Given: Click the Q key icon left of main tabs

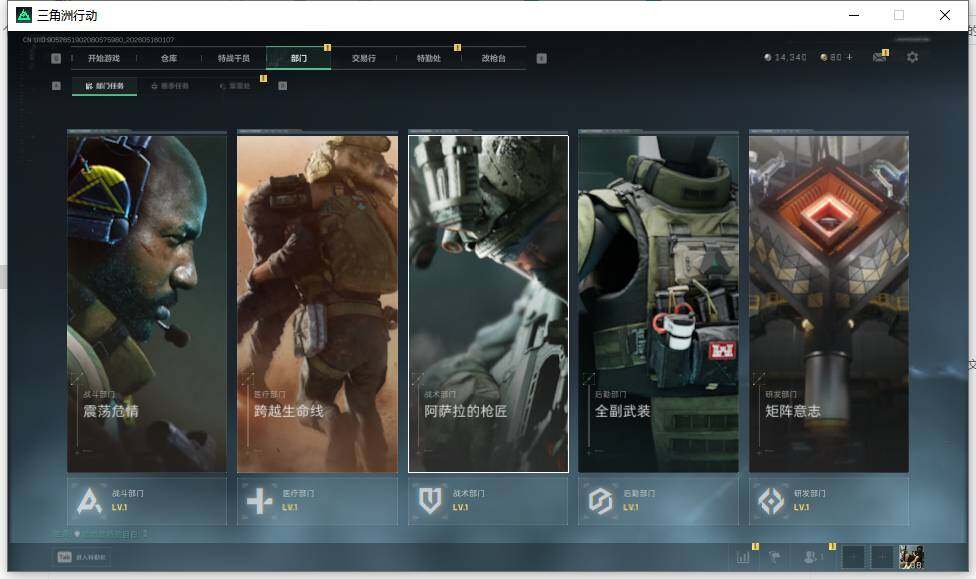Looking at the screenshot, I should 56,58.
